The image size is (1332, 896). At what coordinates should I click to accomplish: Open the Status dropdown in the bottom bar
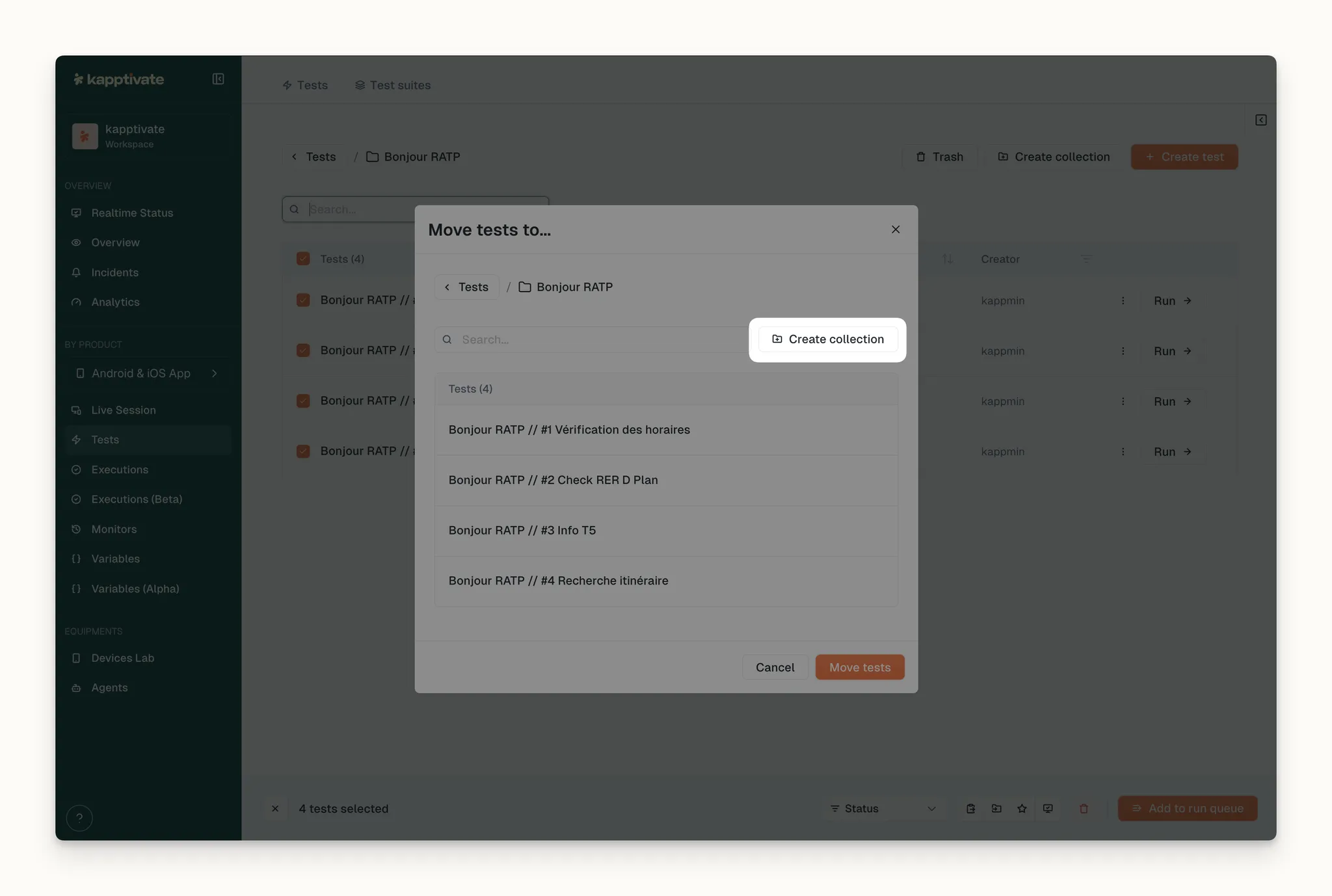(x=883, y=808)
